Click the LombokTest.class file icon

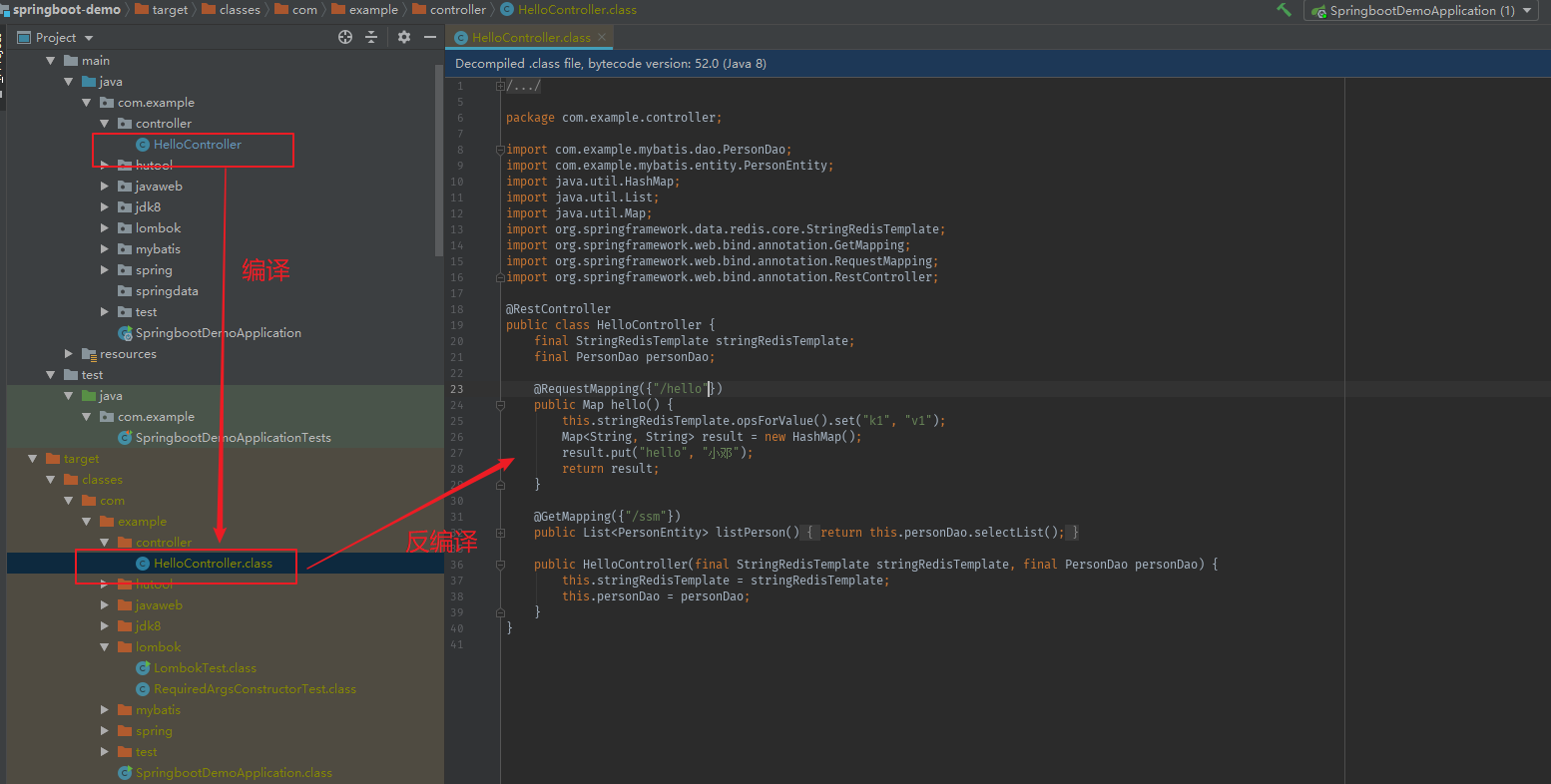coord(143,668)
